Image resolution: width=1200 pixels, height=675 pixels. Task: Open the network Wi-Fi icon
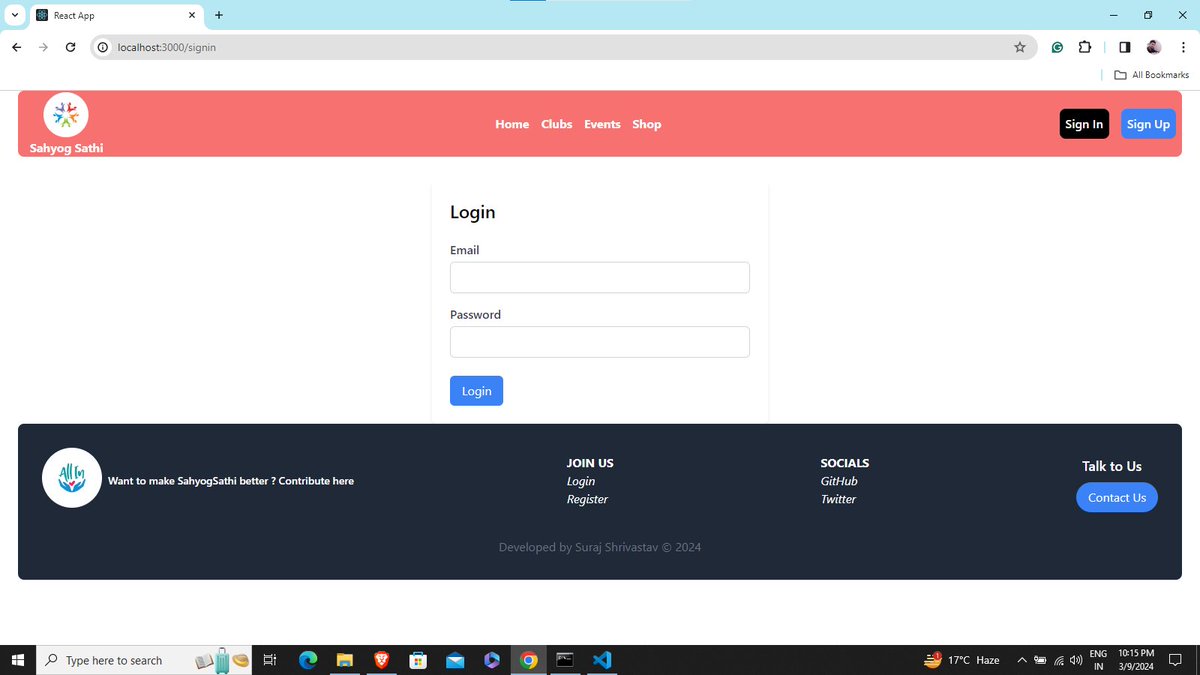1058,660
